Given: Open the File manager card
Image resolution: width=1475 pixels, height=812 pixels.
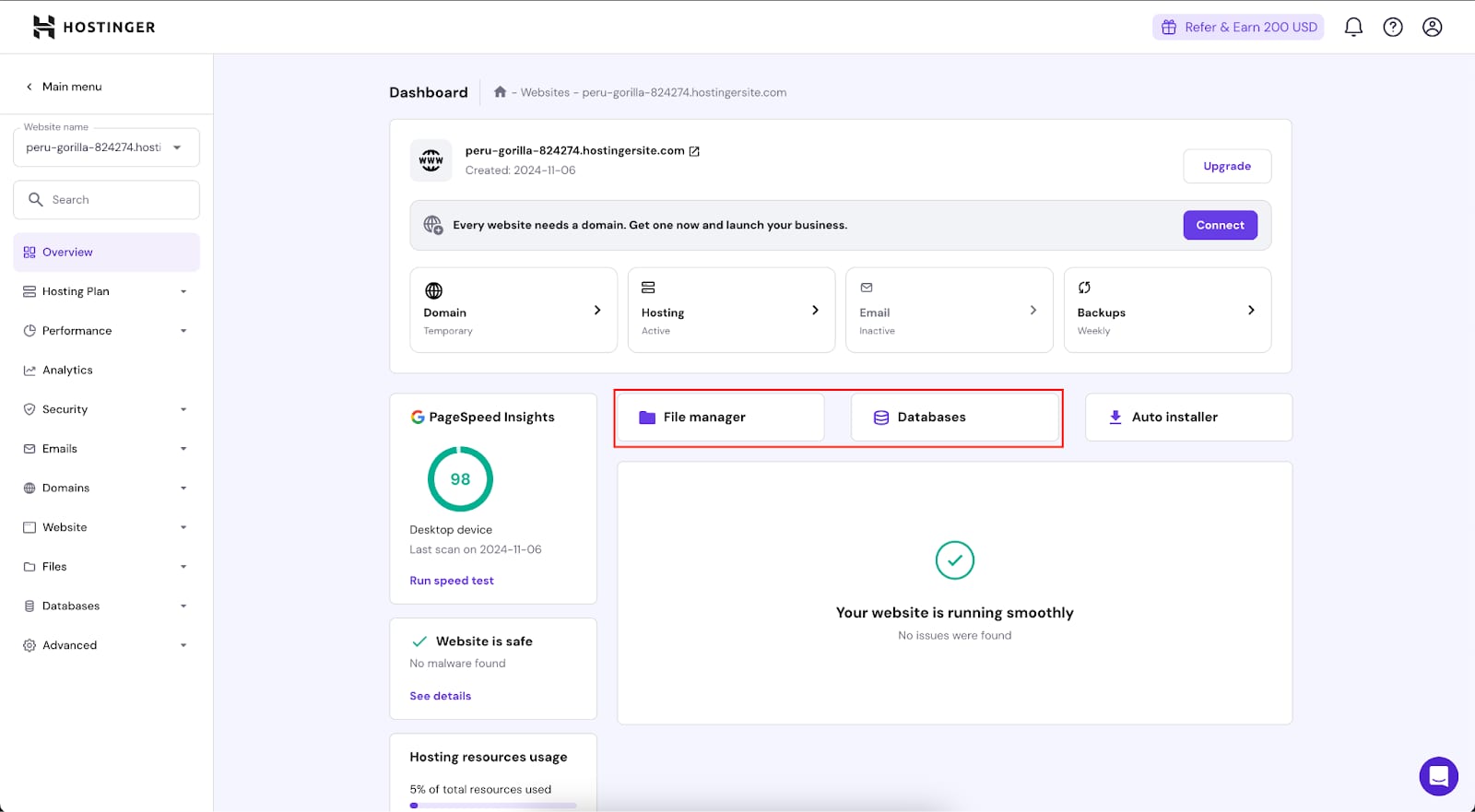Looking at the screenshot, I should [x=720, y=418].
